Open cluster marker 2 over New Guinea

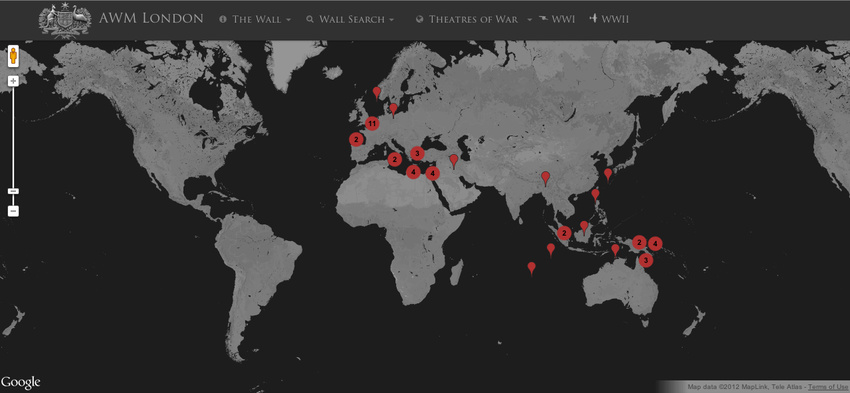640,242
